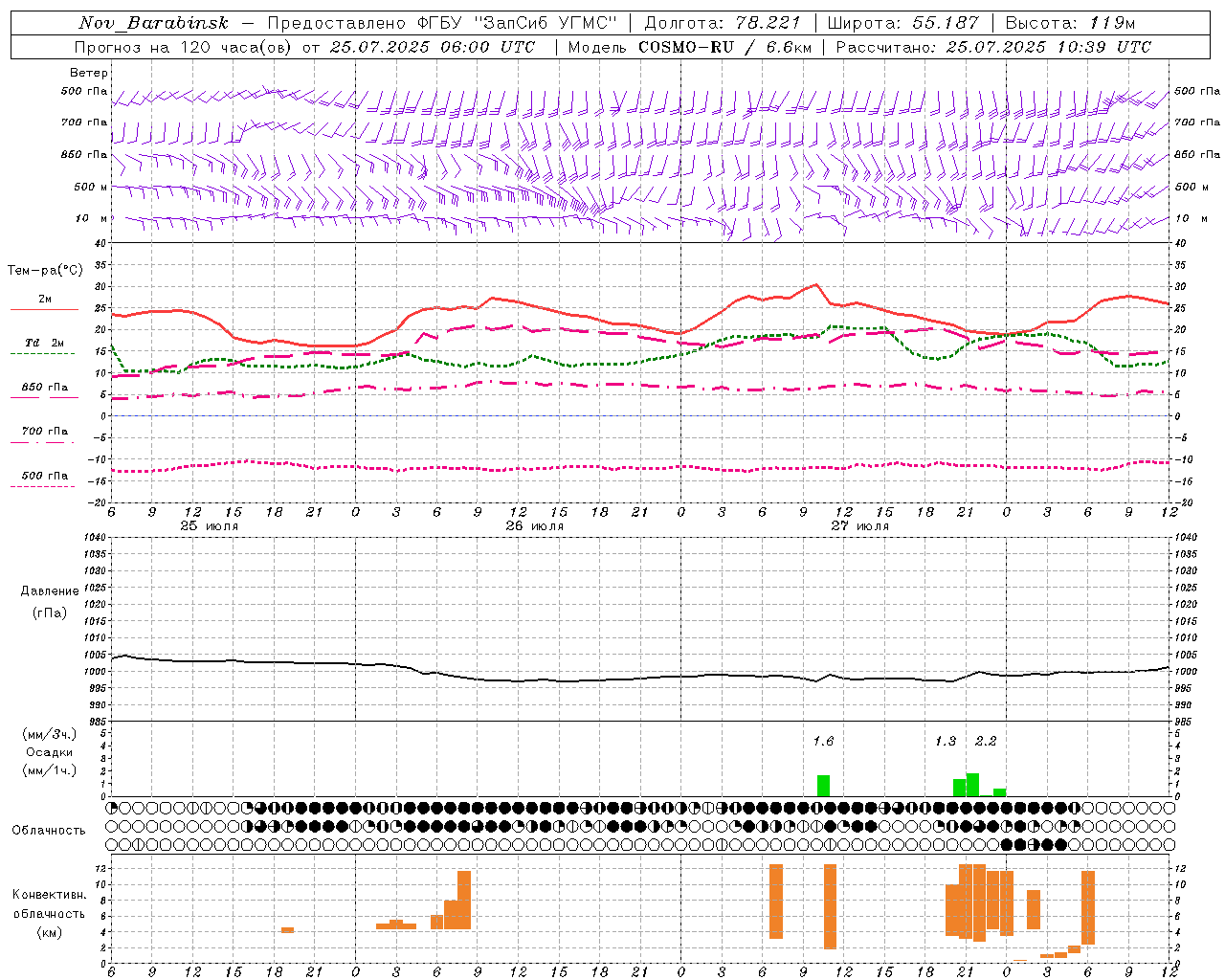Click the 27 июля date label
The image size is (1225, 980).
860,526
